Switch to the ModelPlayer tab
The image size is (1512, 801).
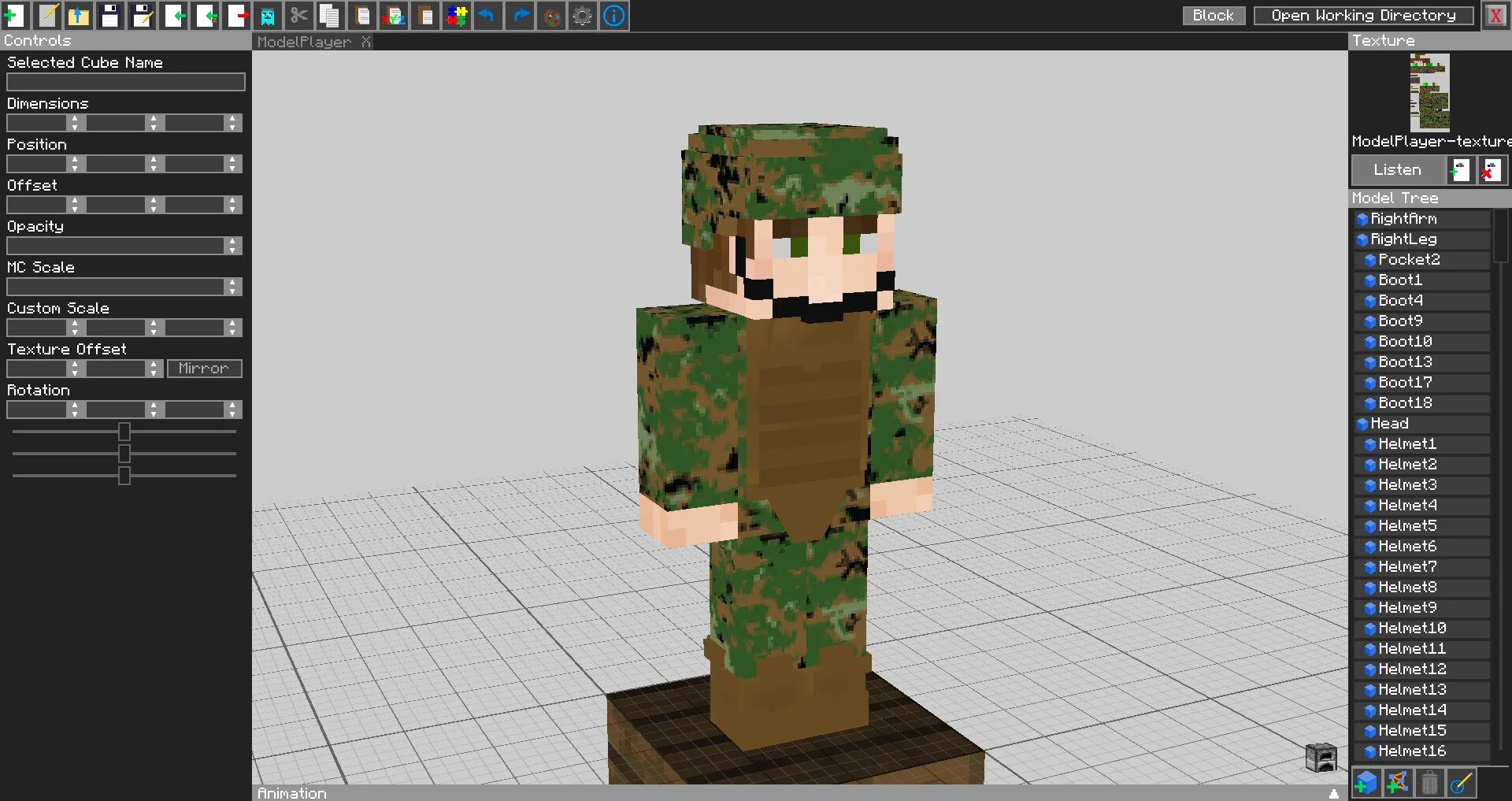[304, 42]
